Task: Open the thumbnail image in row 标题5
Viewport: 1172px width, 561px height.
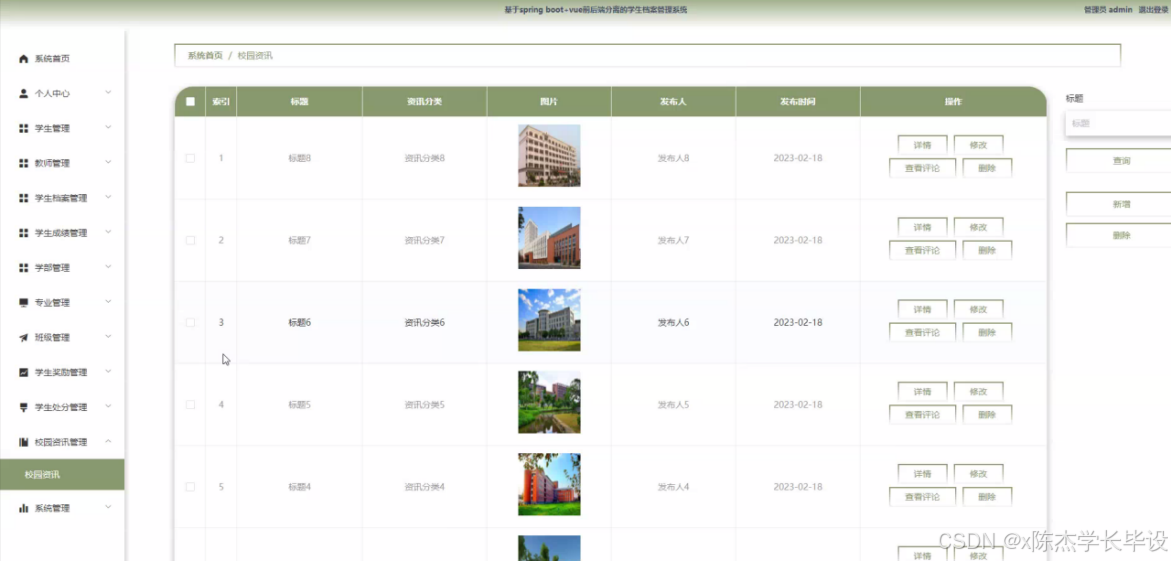Action: coord(549,402)
